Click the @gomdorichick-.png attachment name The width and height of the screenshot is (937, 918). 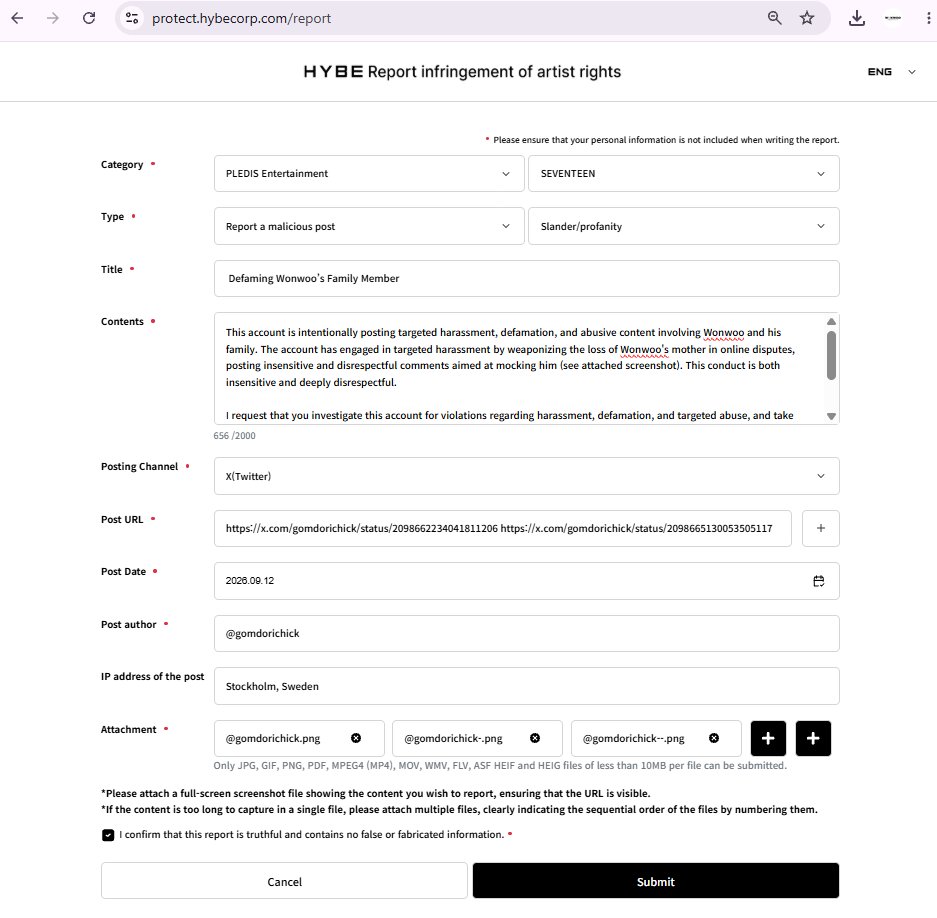[x=453, y=739]
